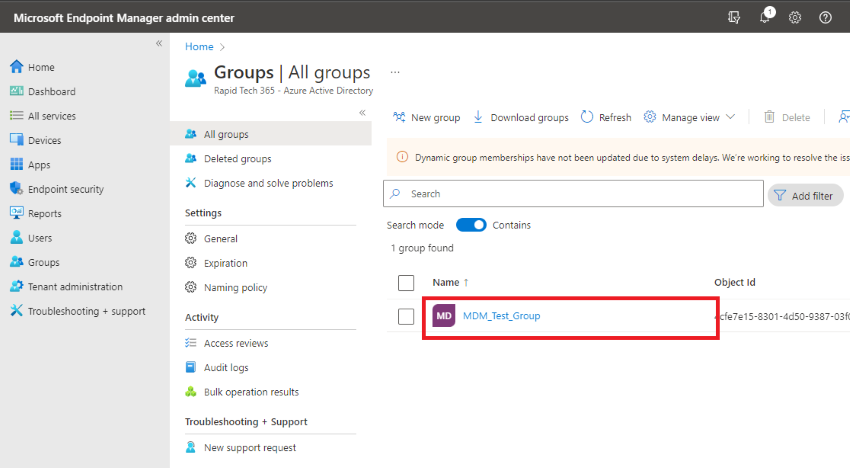Click the groups Search input field
The image size is (850, 468).
point(573,194)
